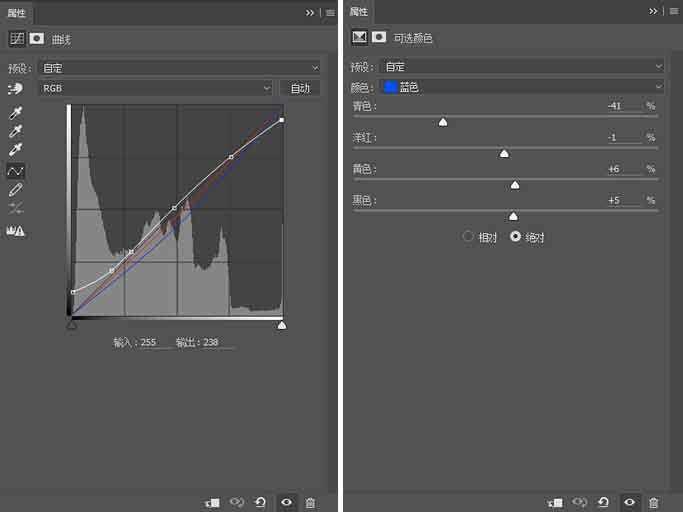Clip to layer in Selective Color panel
The image size is (683, 512).
[x=555, y=503]
